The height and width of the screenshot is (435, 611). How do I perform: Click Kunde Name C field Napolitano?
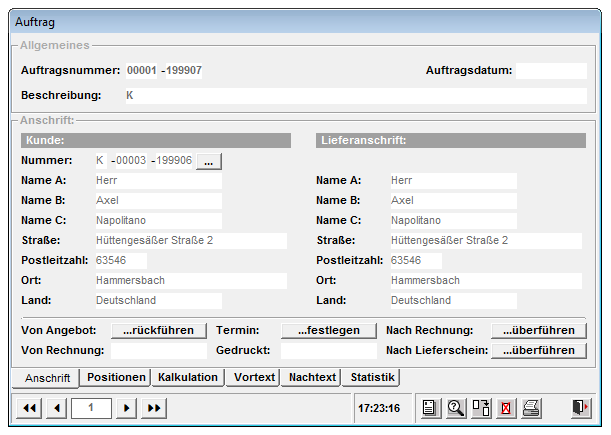[159, 221]
